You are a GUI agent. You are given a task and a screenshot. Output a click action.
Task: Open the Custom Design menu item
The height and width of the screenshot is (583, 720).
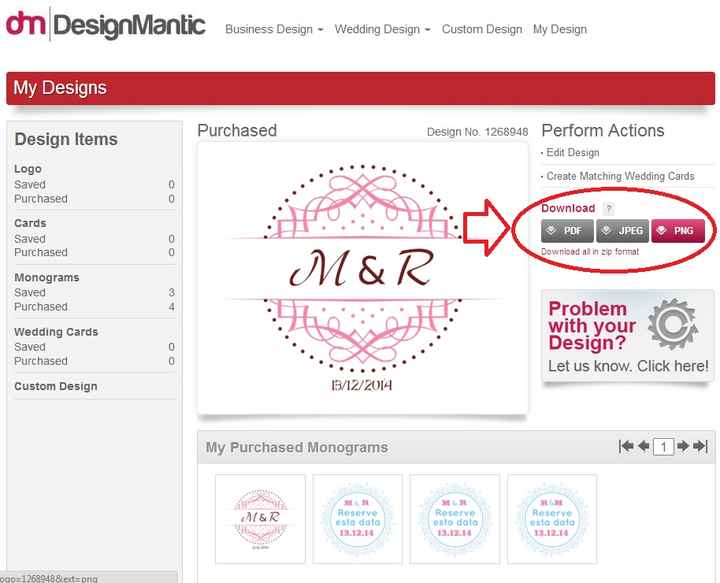[482, 29]
